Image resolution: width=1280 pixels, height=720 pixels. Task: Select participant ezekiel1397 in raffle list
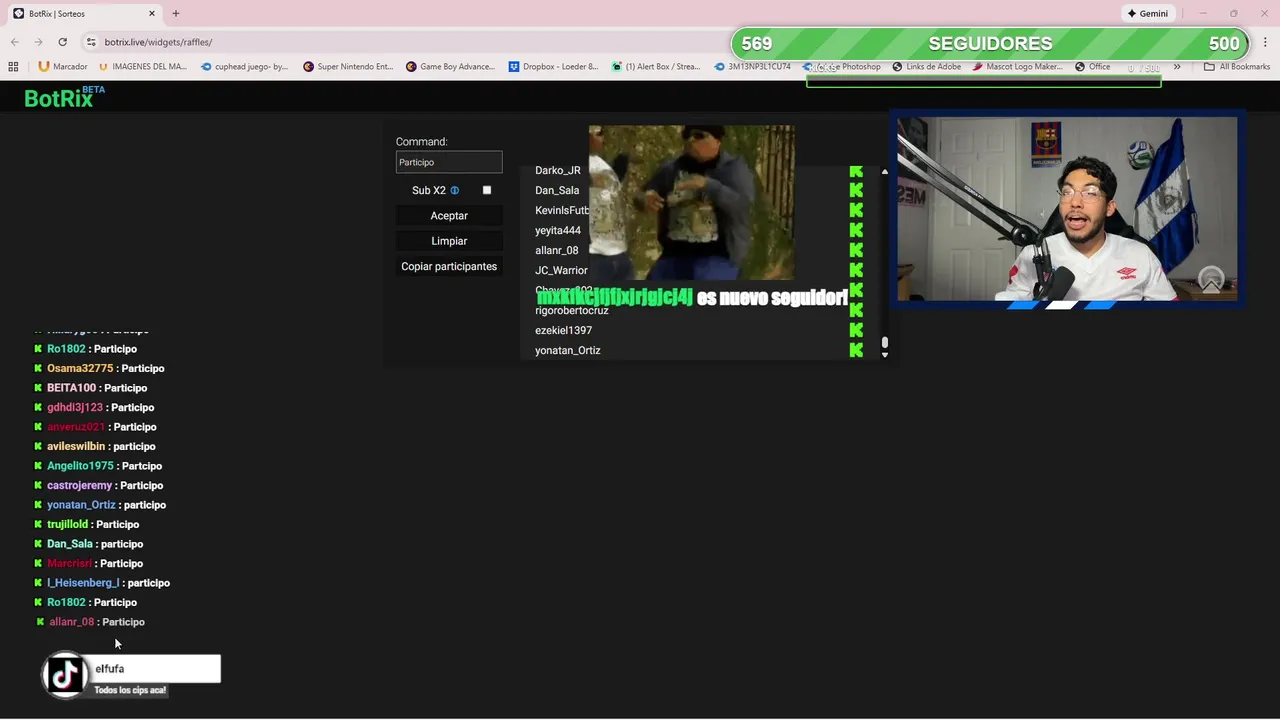click(x=564, y=330)
